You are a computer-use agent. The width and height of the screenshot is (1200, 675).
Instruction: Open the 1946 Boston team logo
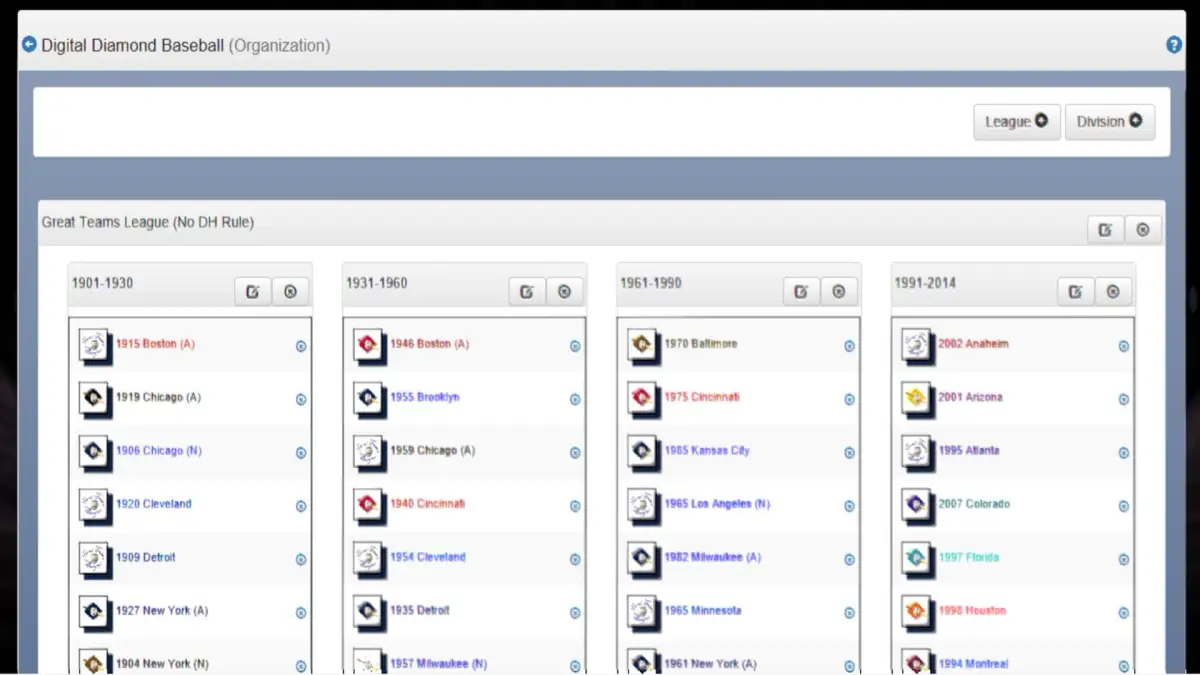click(368, 345)
